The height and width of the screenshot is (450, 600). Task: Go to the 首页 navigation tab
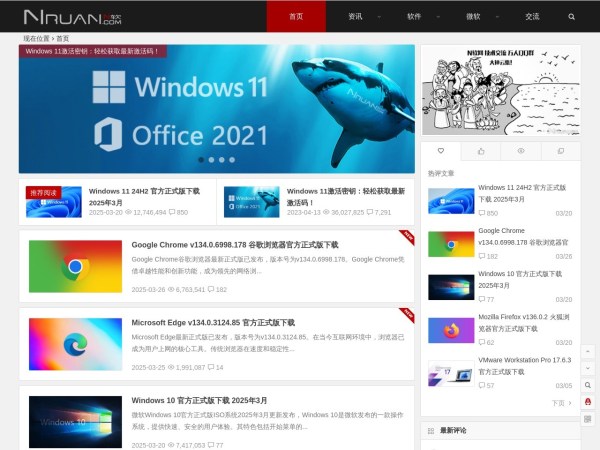click(x=296, y=17)
